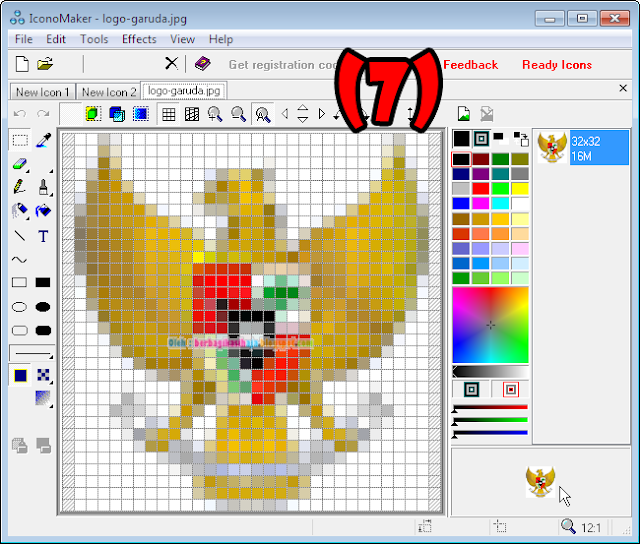Select the logo-garuda.jpg tab
This screenshot has height=544, width=640.
tap(184, 91)
